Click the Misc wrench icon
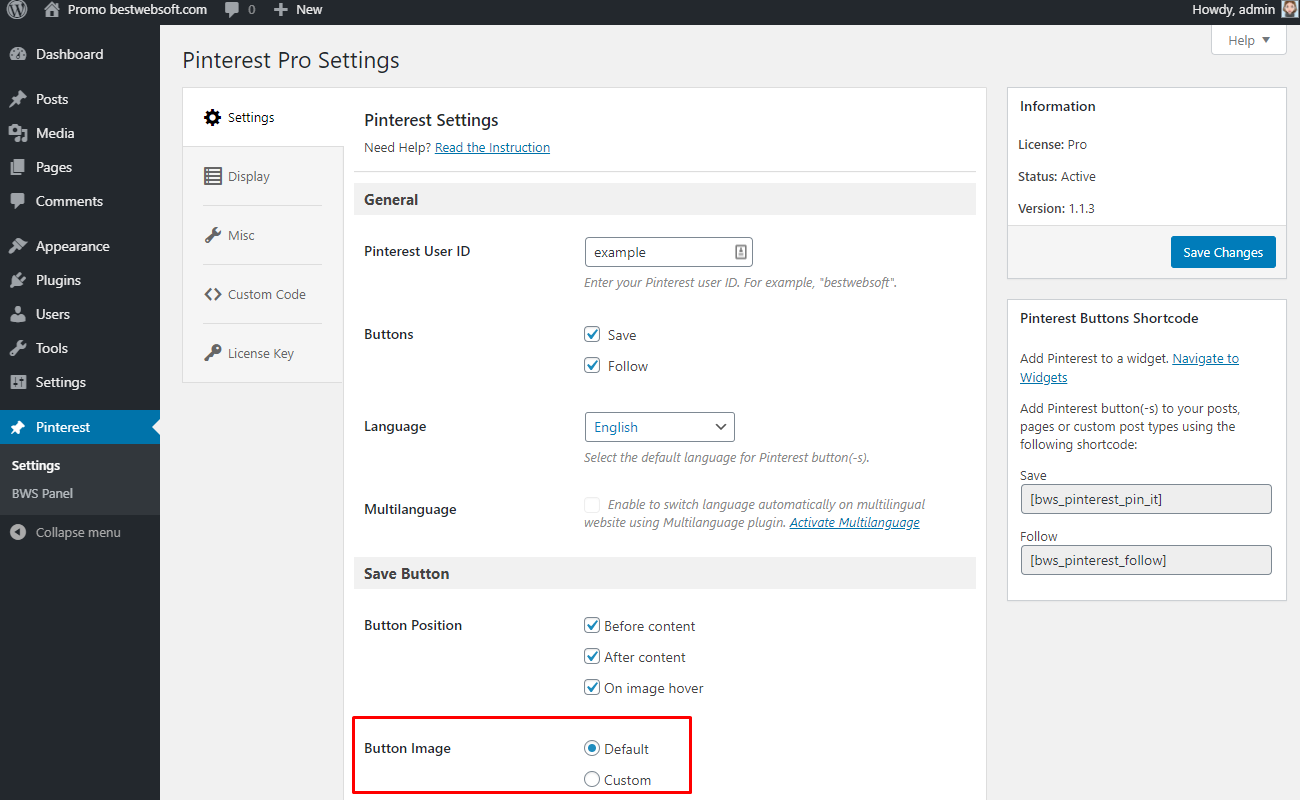 tap(213, 235)
